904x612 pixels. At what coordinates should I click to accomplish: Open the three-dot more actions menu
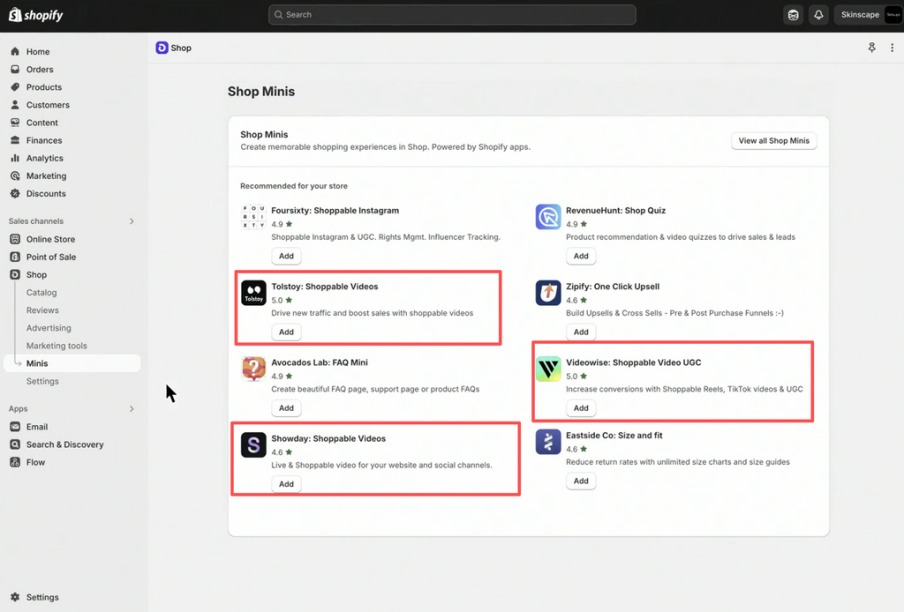click(892, 48)
